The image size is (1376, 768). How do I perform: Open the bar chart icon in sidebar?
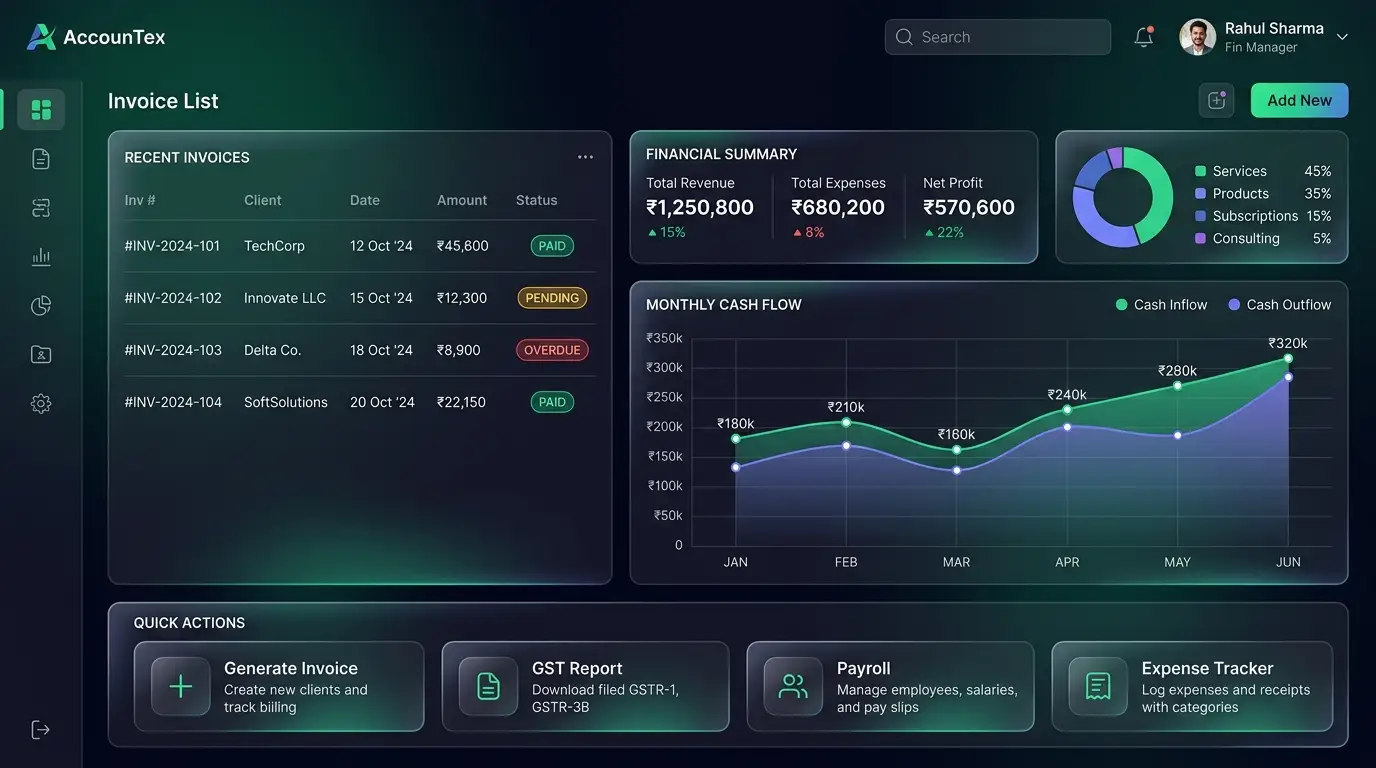[x=41, y=257]
